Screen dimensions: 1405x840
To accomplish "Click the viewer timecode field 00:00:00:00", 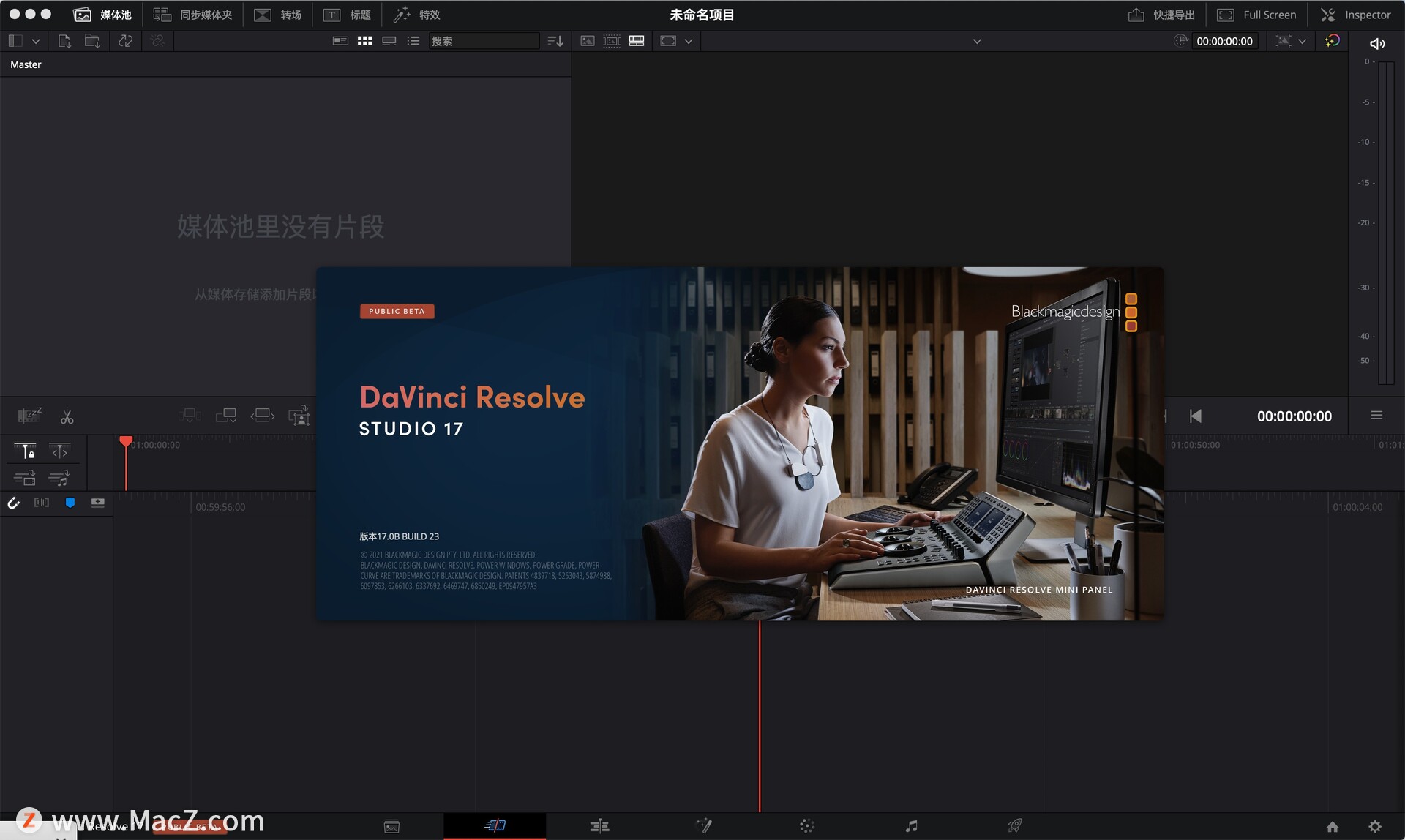I will [x=1224, y=41].
